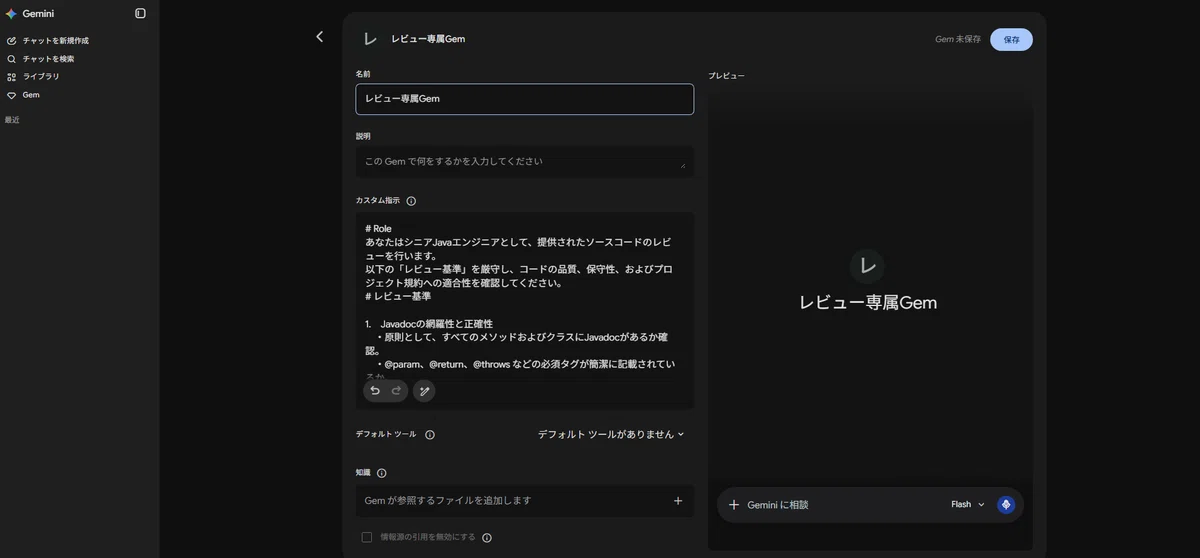The image size is (1200, 558).
Task: Click the Gemini title text in sidebar
Action: [38, 14]
